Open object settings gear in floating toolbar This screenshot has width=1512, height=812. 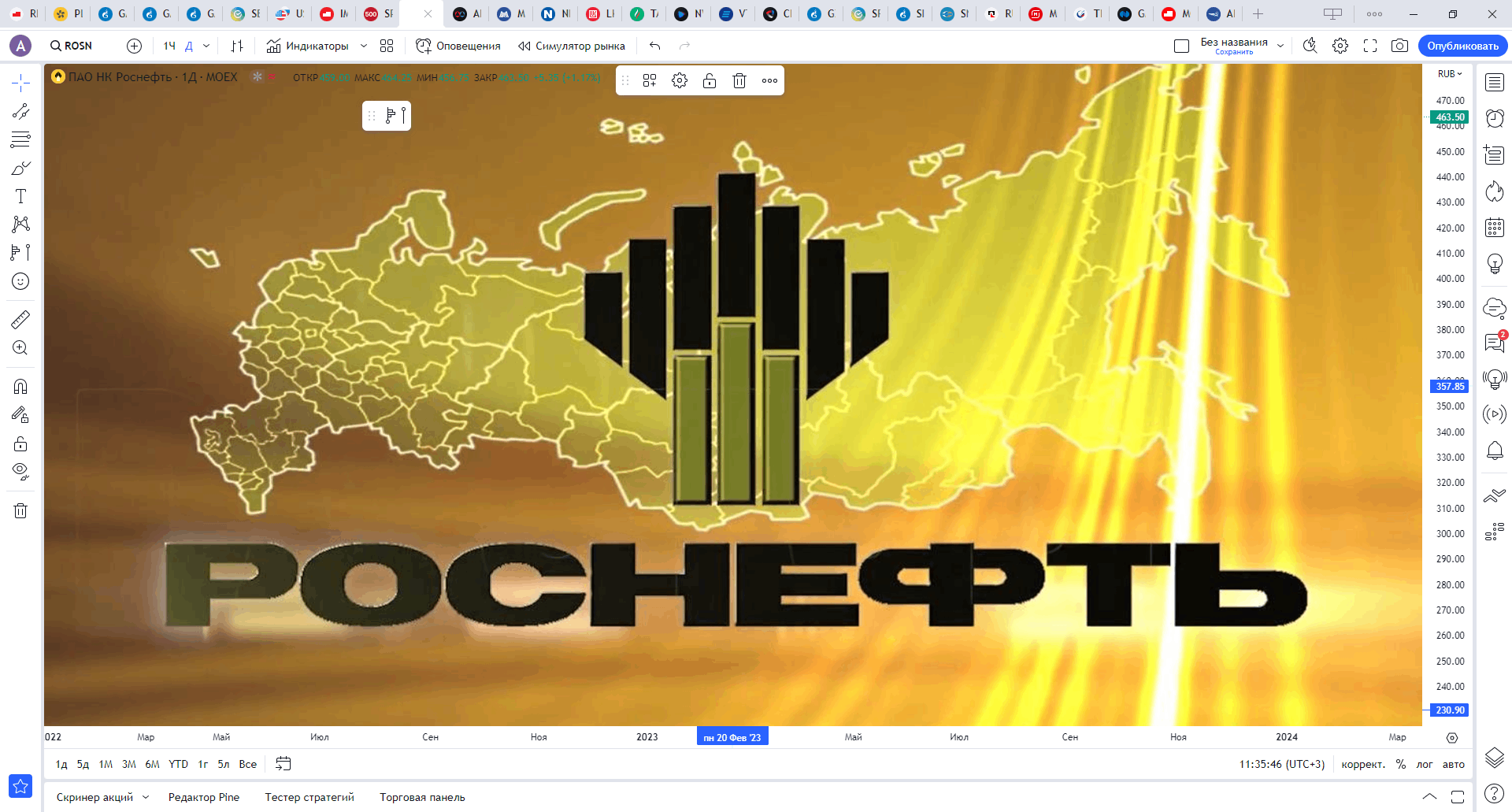coord(680,80)
